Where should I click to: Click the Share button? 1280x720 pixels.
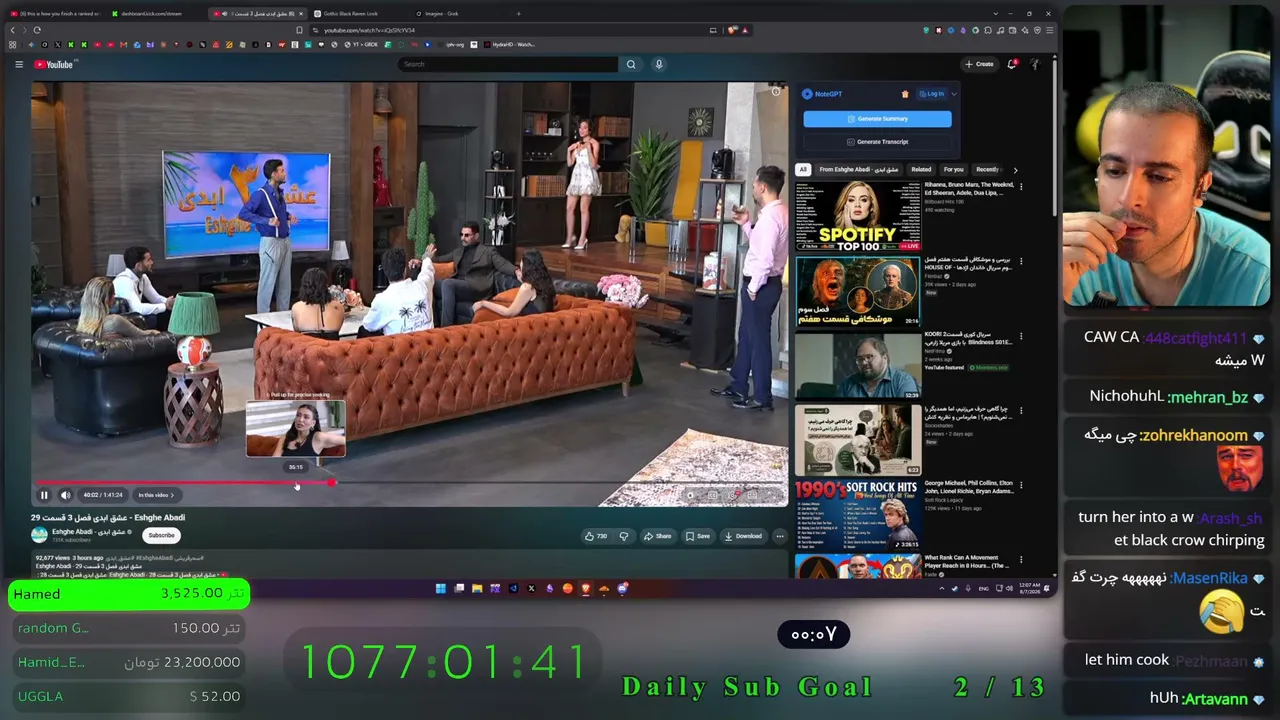(658, 536)
